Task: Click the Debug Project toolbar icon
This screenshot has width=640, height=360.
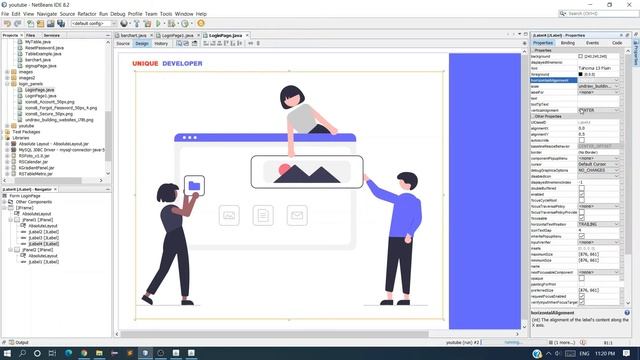Action: 172,24
